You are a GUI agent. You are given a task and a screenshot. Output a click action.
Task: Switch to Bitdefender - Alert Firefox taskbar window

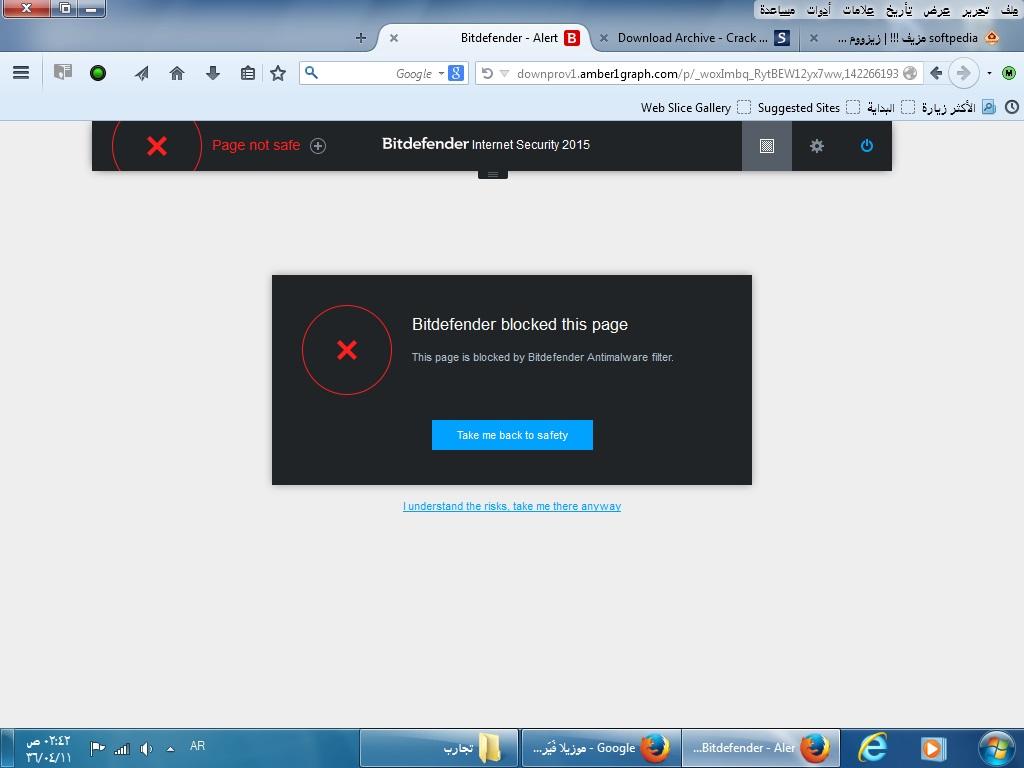click(761, 748)
